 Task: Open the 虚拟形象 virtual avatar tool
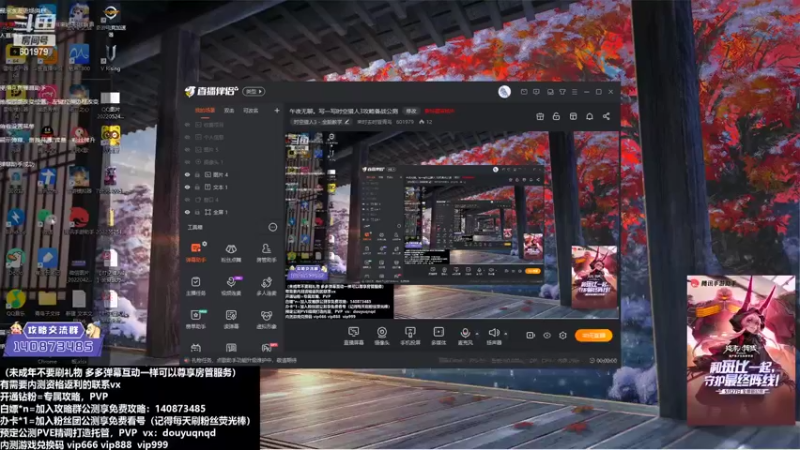tap(266, 319)
